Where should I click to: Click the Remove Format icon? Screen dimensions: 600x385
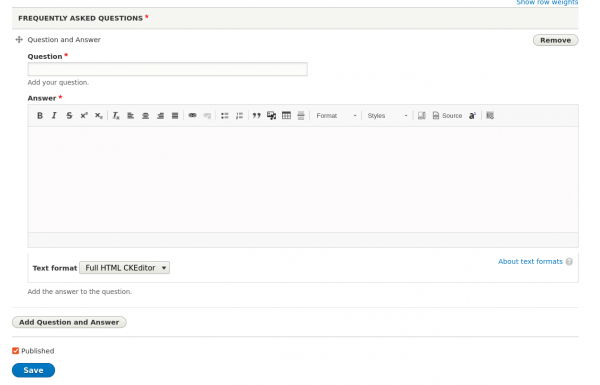(x=116, y=116)
